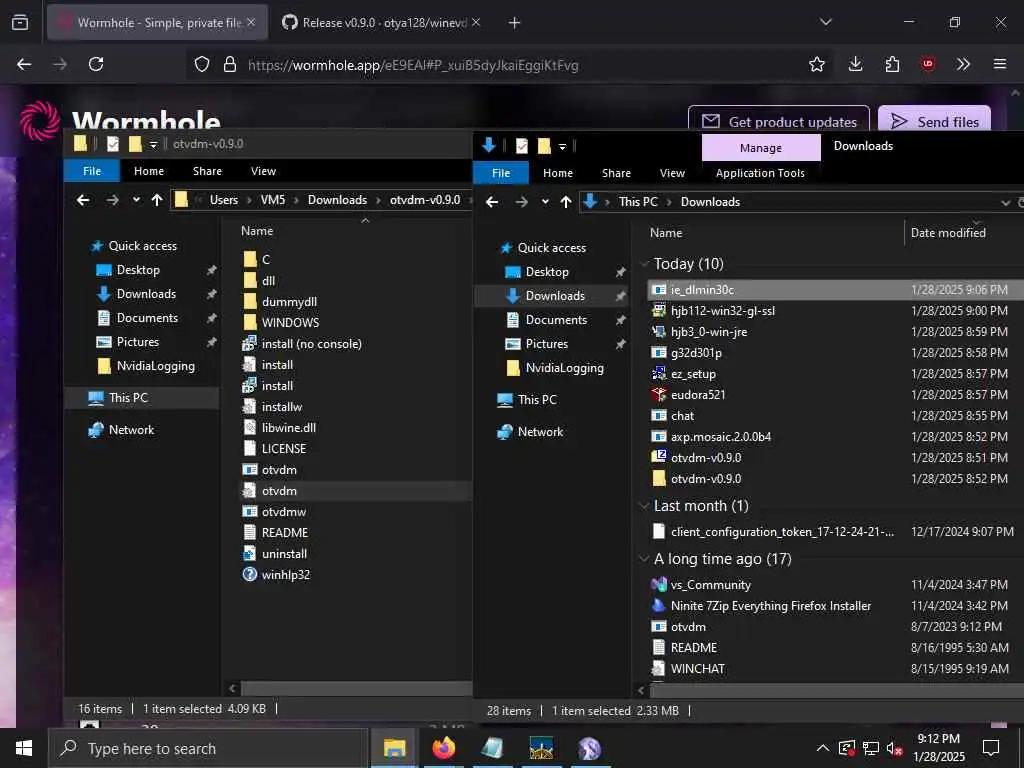Screen dimensions: 1024x768
Task: Collapse A long time ago (17) group
Action: pos(645,559)
